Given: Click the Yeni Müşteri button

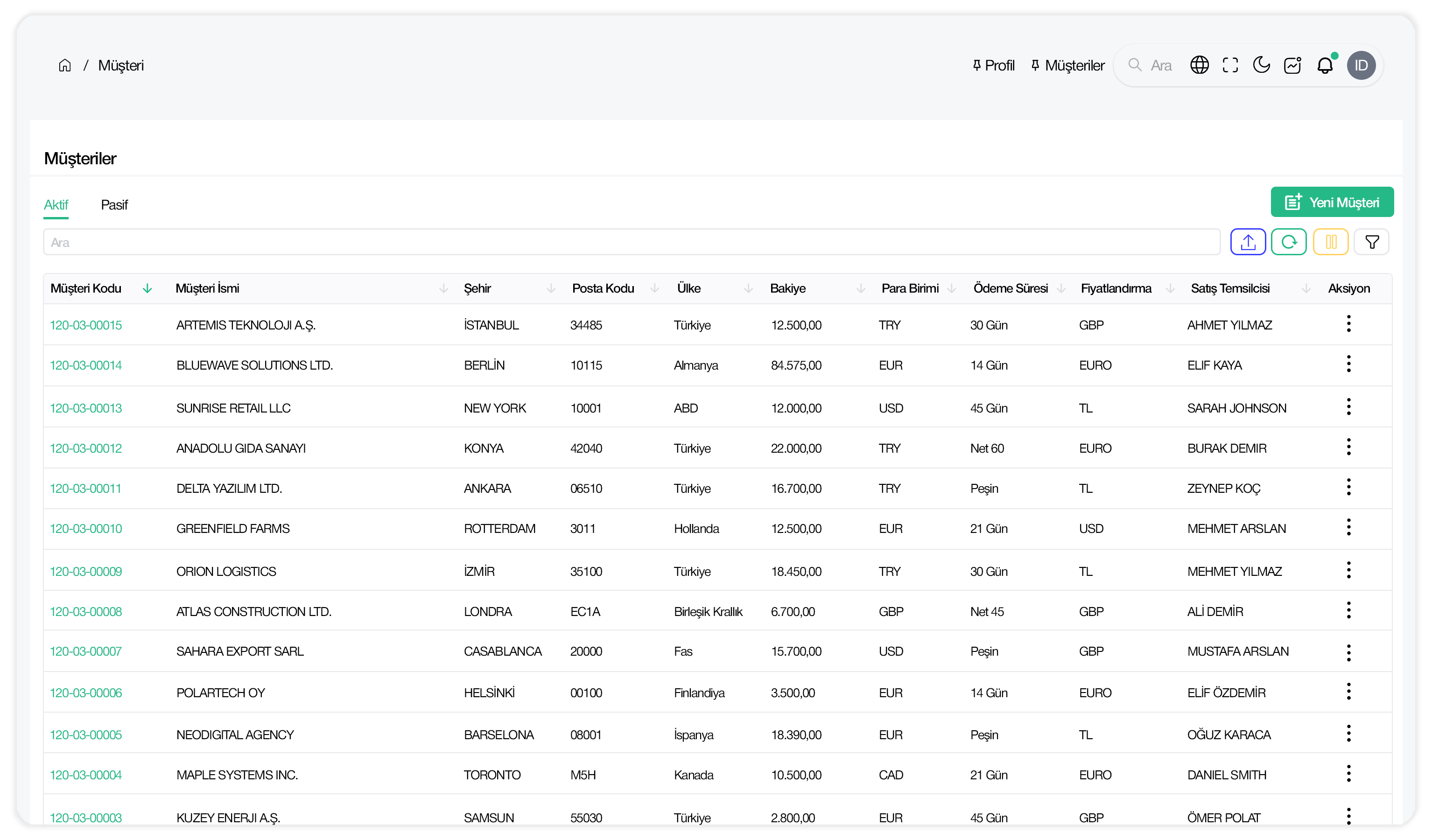Looking at the screenshot, I should tap(1332, 203).
